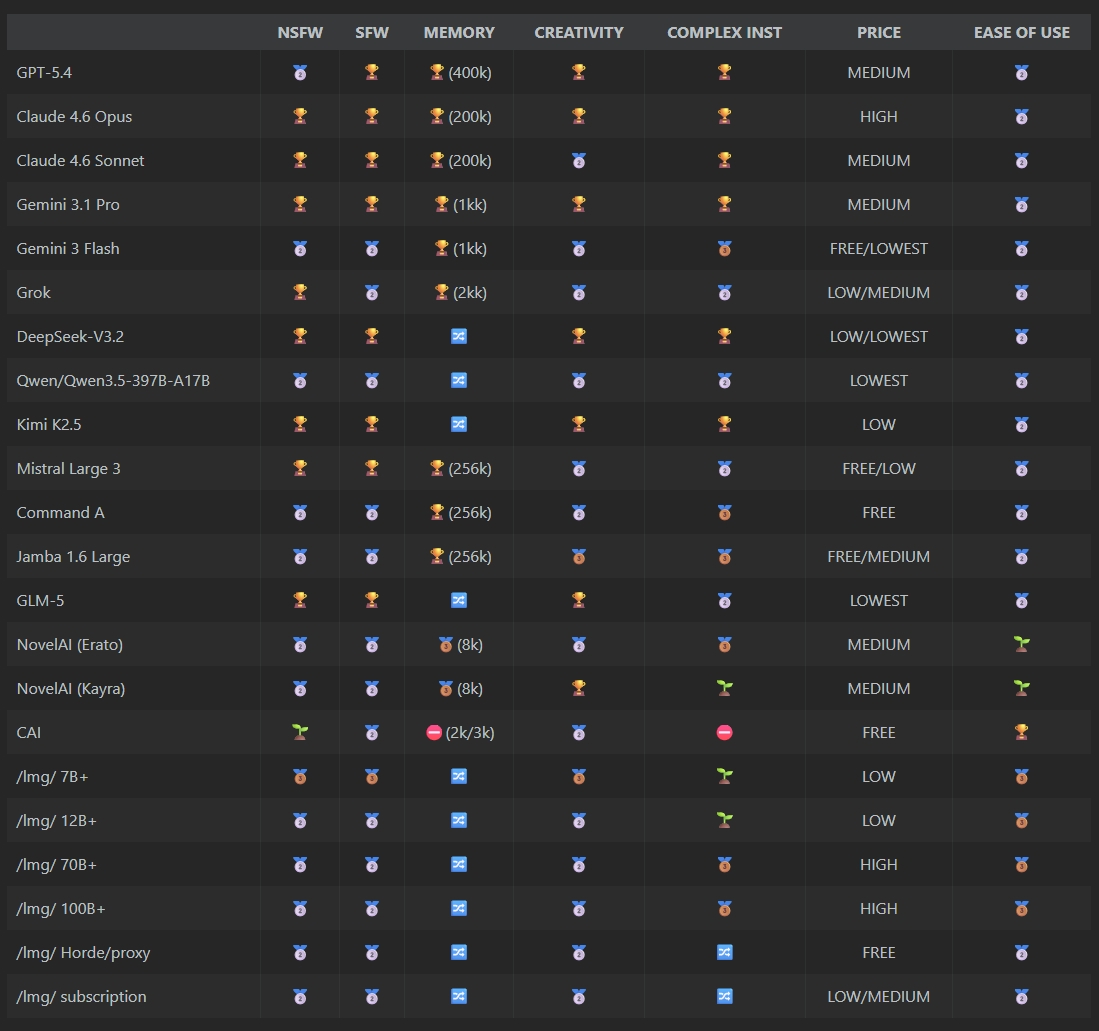Click the red no-entry icon in CAI COMPLEX INST cell
Viewport: 1099px width, 1031px height.
(724, 732)
